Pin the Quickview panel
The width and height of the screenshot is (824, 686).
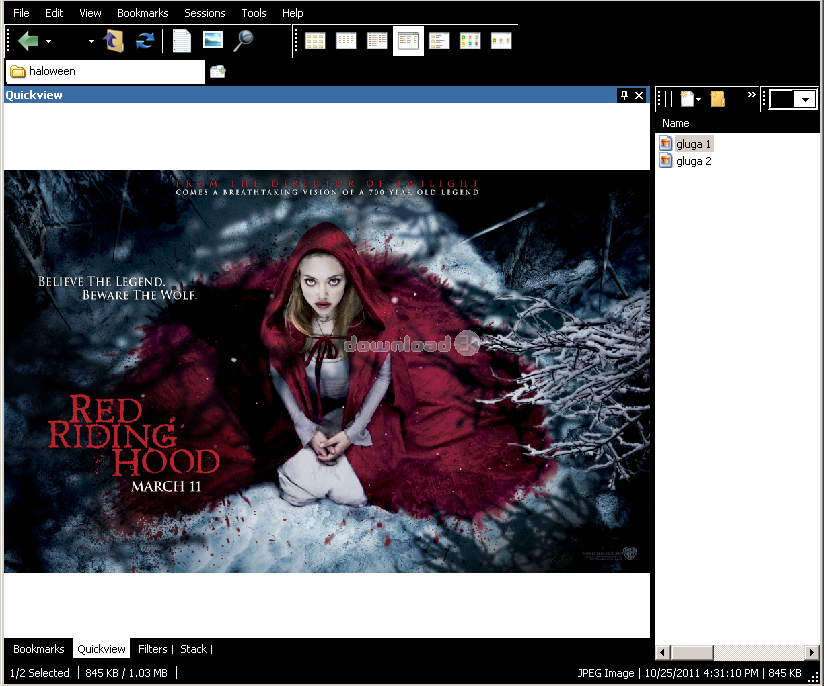(624, 95)
